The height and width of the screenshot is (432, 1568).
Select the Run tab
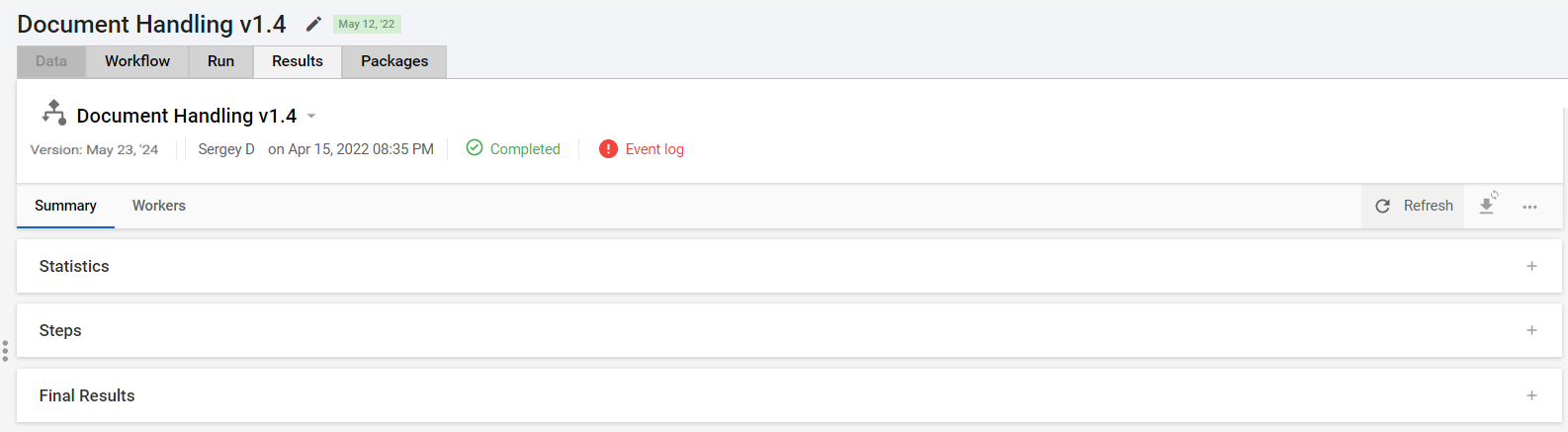tap(220, 61)
